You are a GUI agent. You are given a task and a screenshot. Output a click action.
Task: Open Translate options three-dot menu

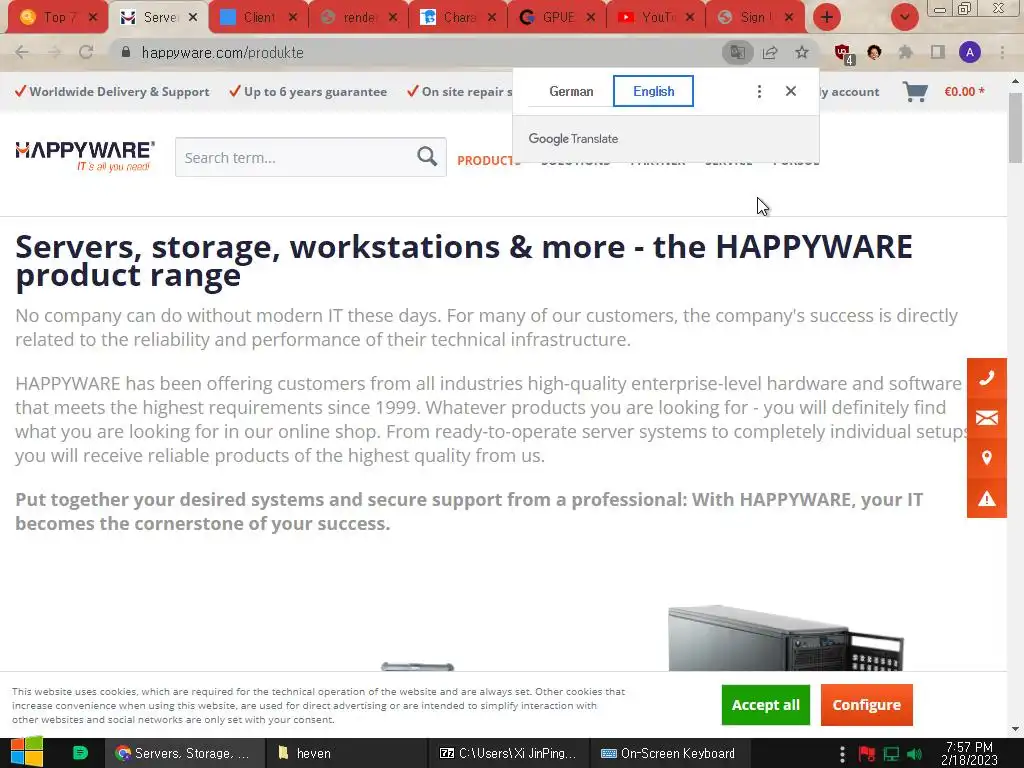click(x=759, y=91)
